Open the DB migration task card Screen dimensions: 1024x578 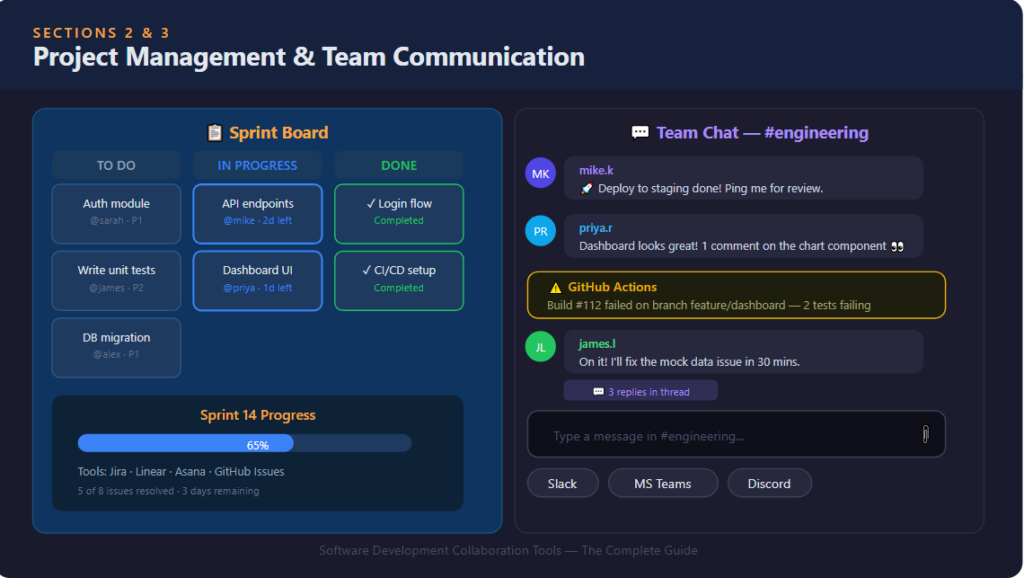click(x=116, y=347)
